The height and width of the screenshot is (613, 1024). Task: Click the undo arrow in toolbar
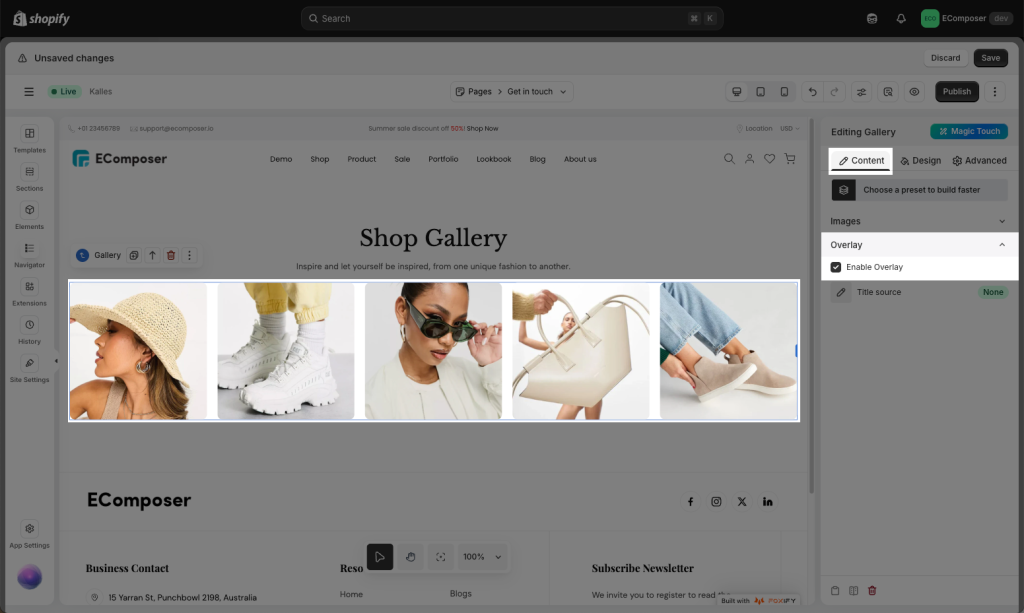pos(812,92)
